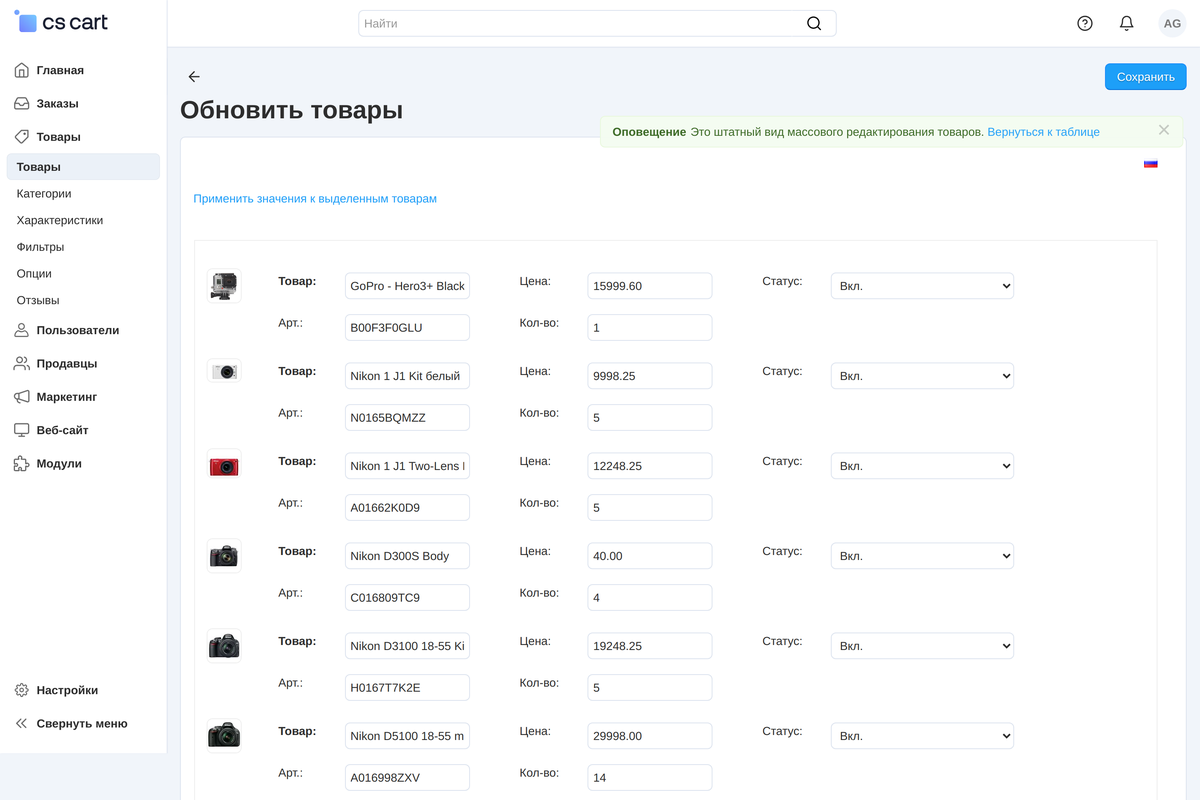Click Применить значения к выделенным товарам link

315,199
